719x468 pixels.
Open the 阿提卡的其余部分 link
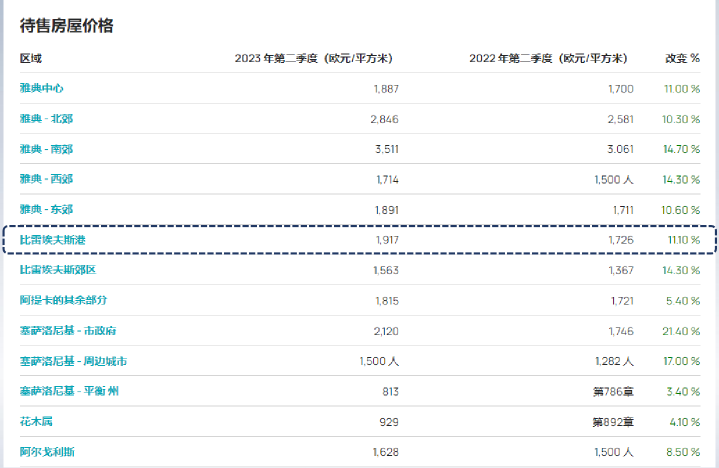tap(63, 300)
